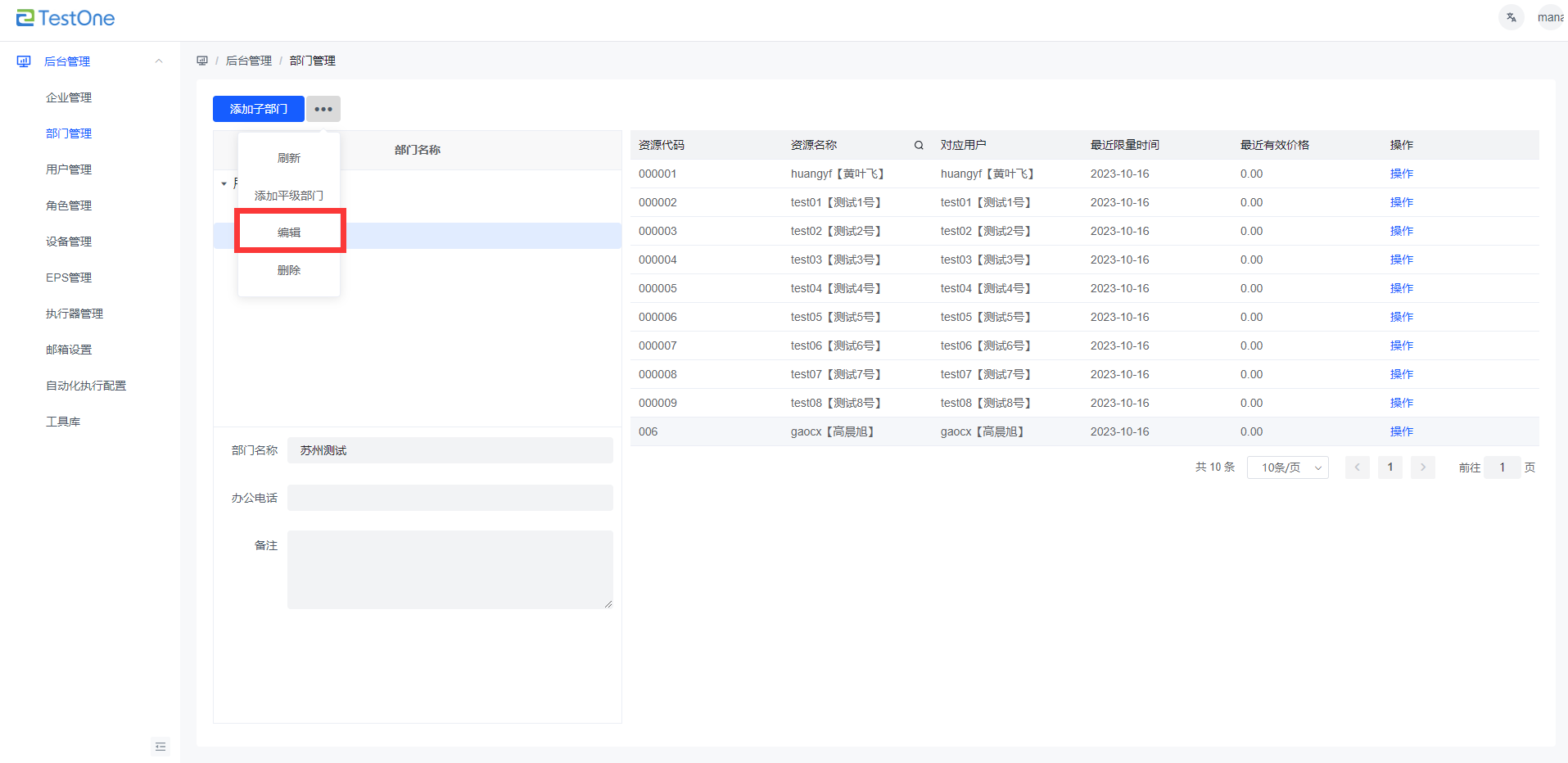Click the breadcrumb home monitor icon
The width and height of the screenshot is (1568, 763).
coord(202,61)
